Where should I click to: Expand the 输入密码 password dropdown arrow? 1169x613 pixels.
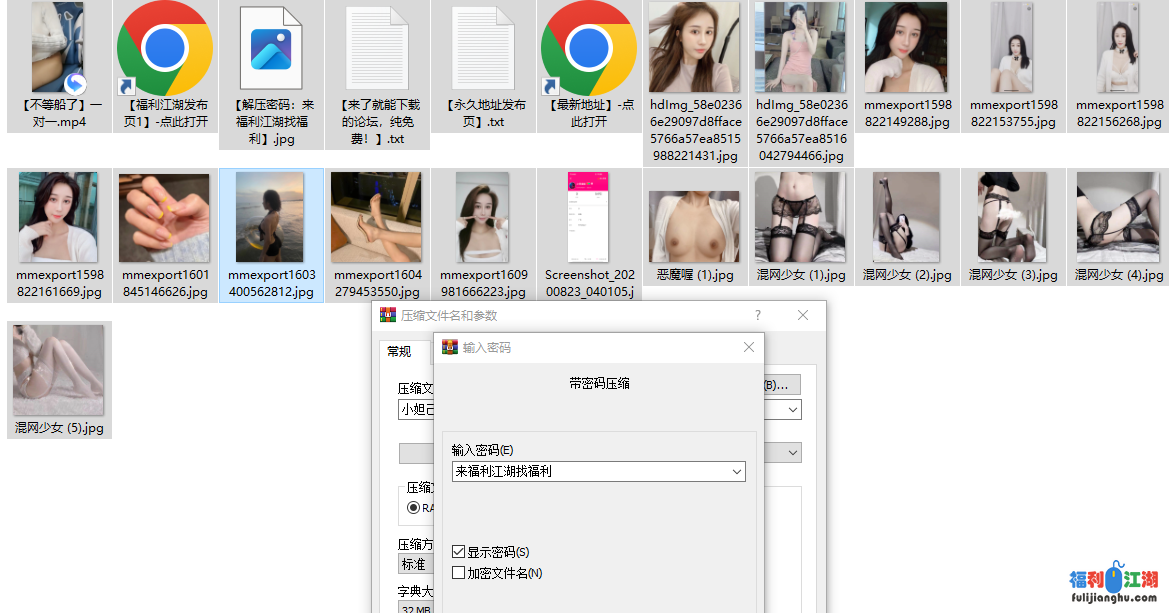pos(737,471)
